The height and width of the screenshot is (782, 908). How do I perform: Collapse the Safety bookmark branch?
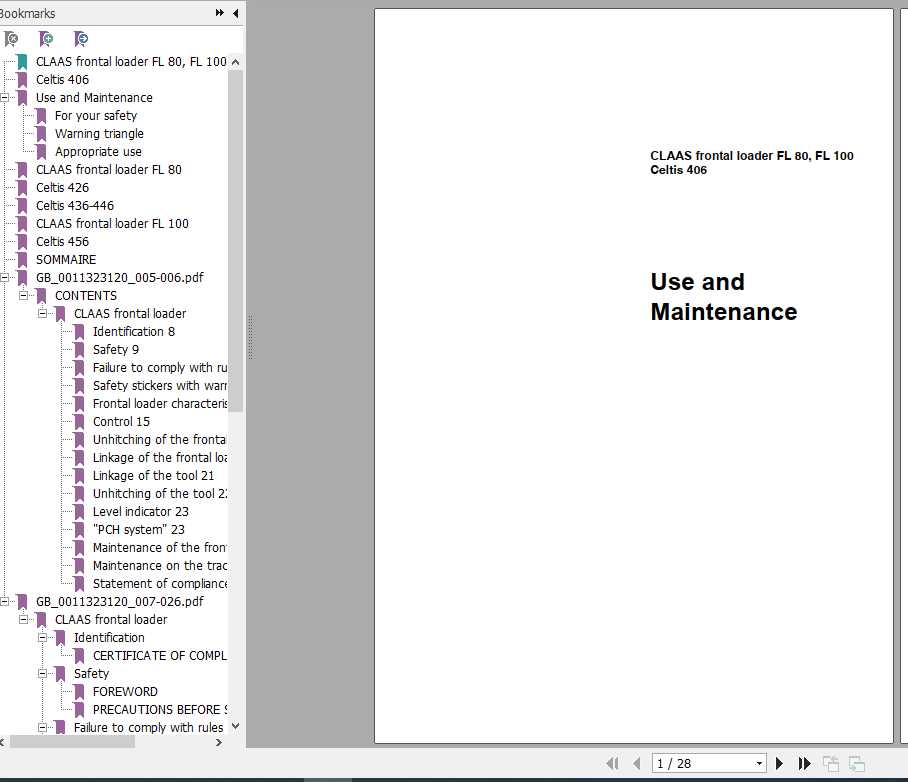coord(43,674)
